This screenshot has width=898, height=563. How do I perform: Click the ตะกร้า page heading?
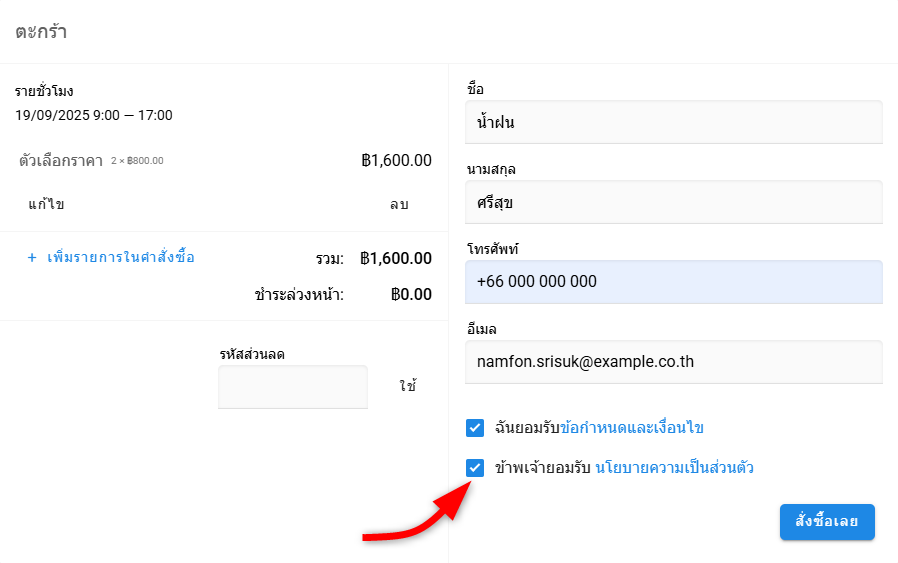pos(41,31)
